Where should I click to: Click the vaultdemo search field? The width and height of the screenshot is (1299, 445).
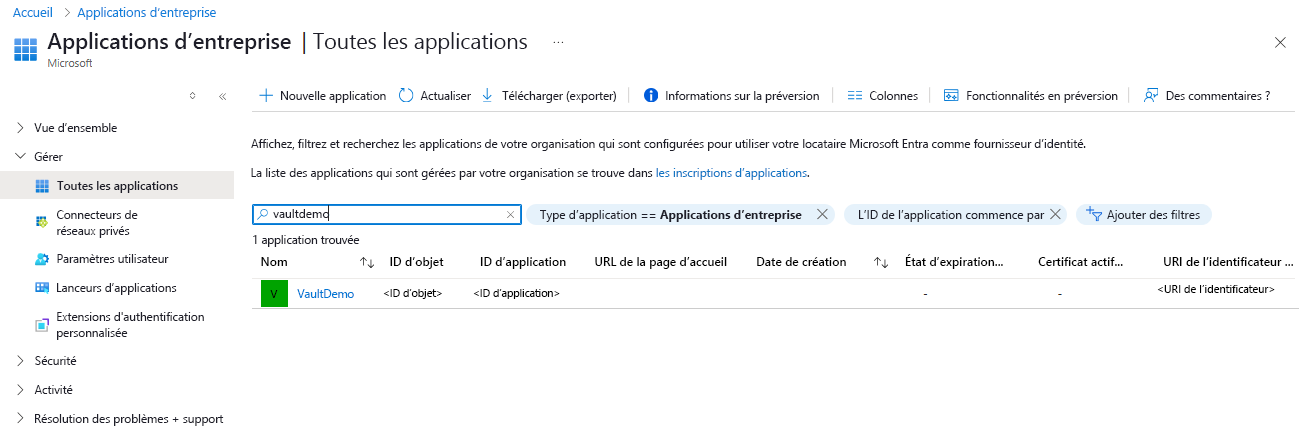385,214
